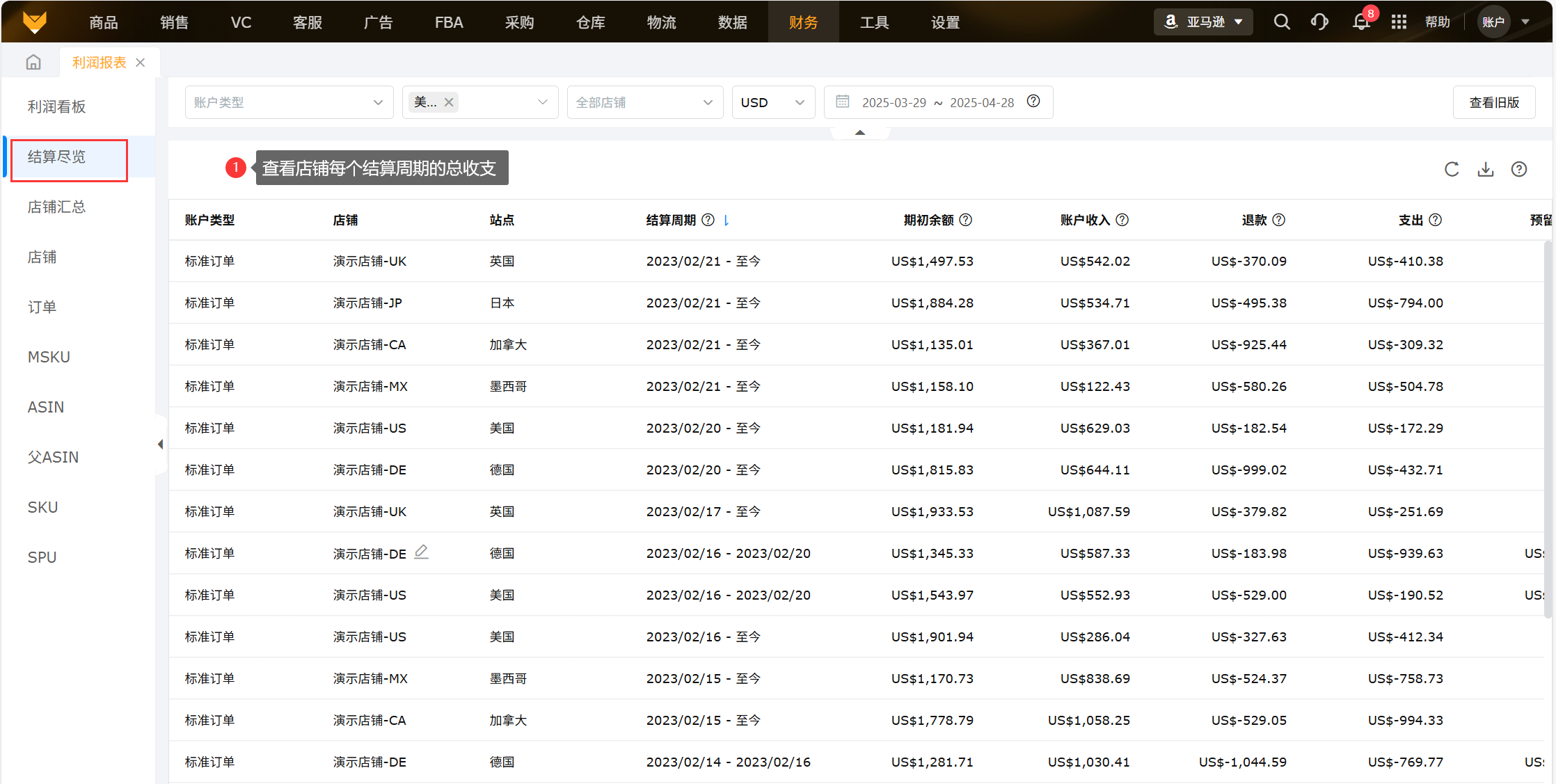Download the settlement report

point(1485,169)
